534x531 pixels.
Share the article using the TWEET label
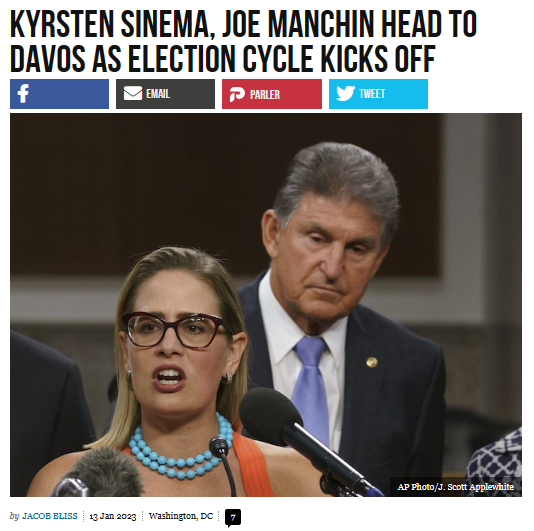point(372,94)
